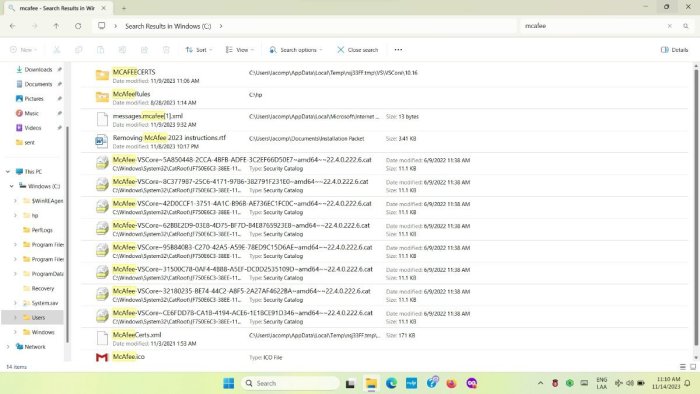Click the Copy icon in toolbar

(x=79, y=50)
